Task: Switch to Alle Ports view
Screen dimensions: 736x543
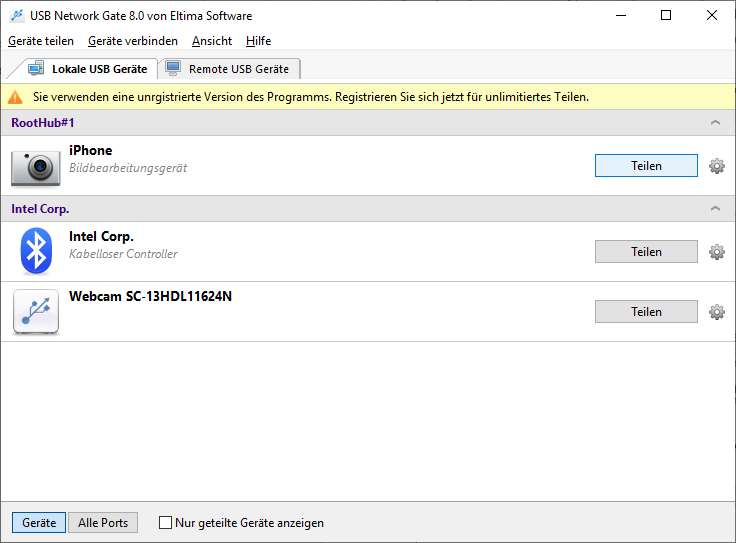Action: (103, 522)
